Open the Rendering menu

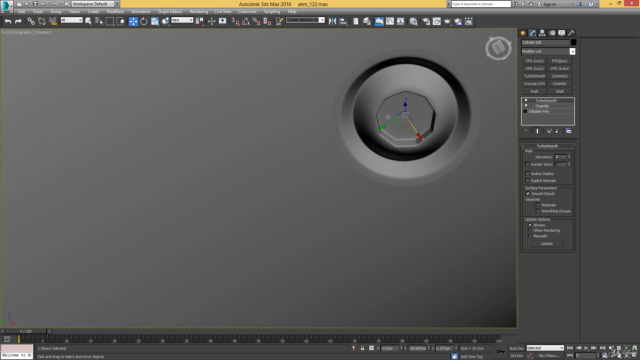[199, 12]
